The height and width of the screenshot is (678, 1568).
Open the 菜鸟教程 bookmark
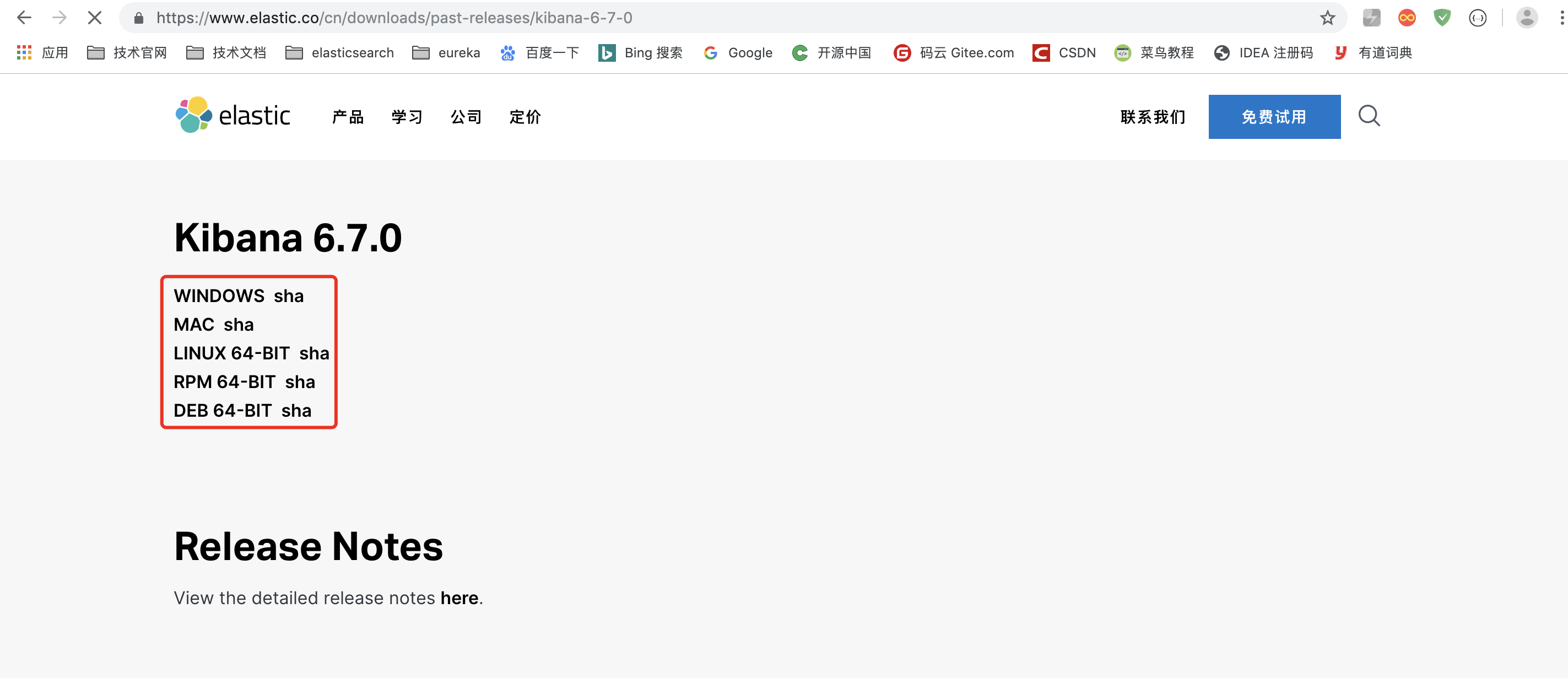pyautogui.click(x=1154, y=53)
